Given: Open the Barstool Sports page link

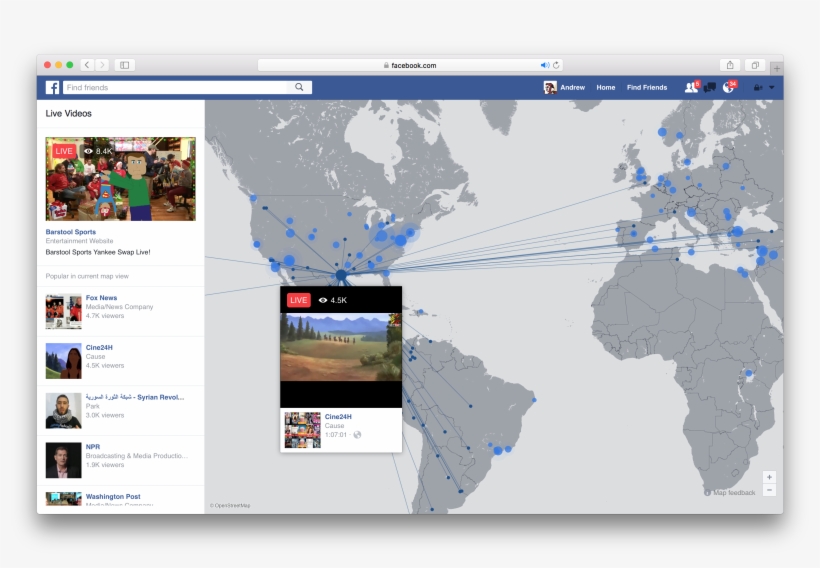Looking at the screenshot, I should [71, 232].
